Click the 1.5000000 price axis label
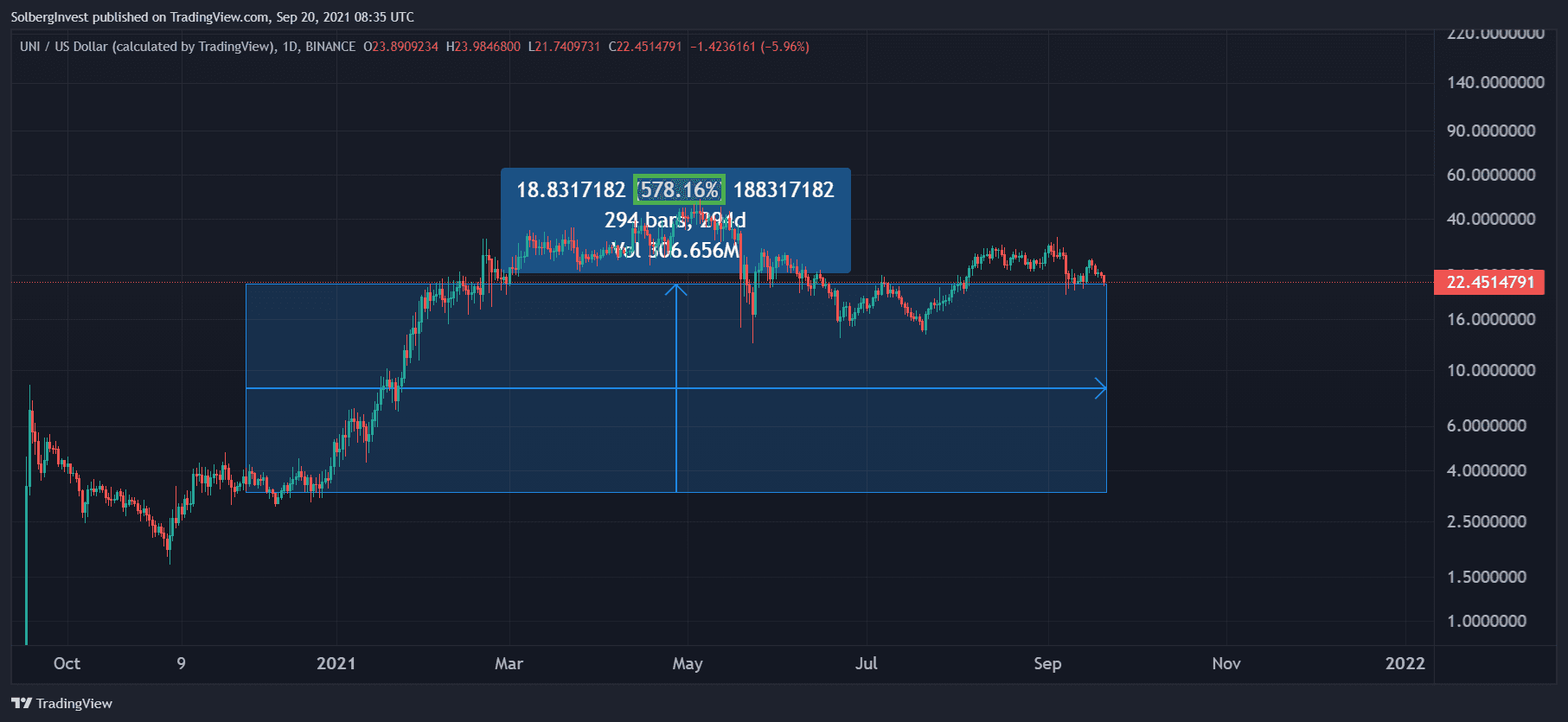 click(1487, 577)
